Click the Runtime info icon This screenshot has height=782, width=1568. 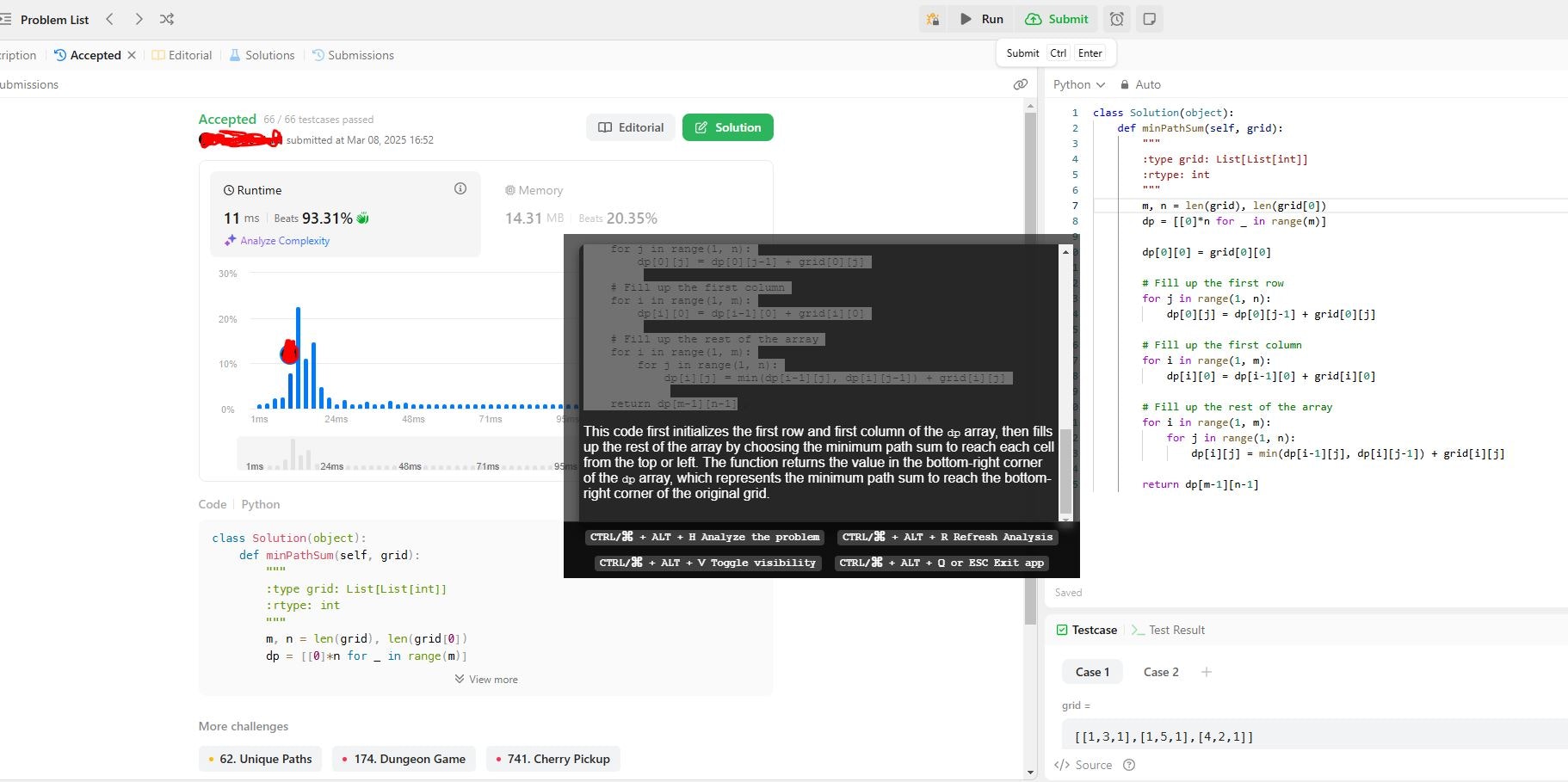[460, 189]
